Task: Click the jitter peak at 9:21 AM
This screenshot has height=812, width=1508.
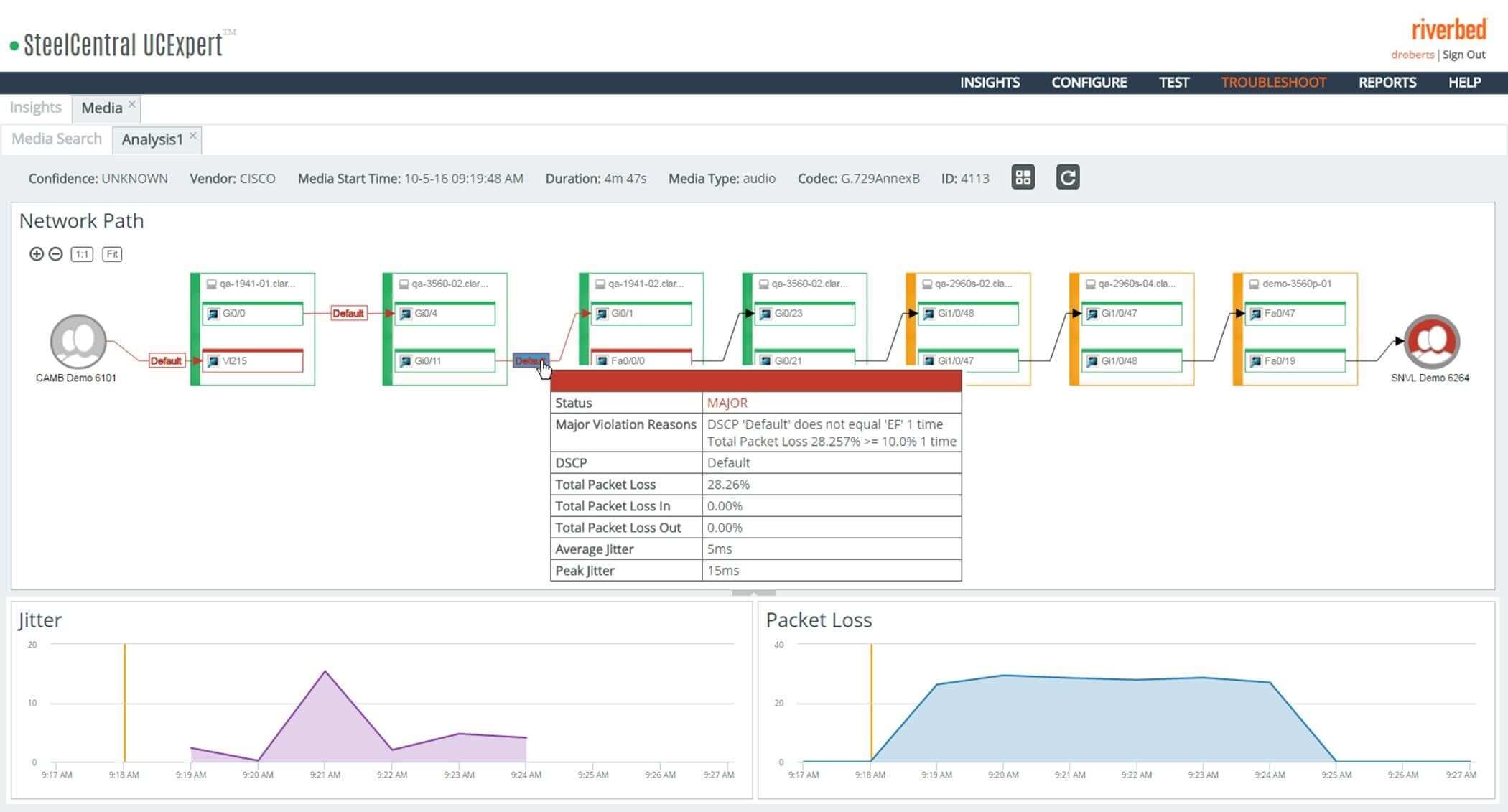Action: click(x=325, y=671)
